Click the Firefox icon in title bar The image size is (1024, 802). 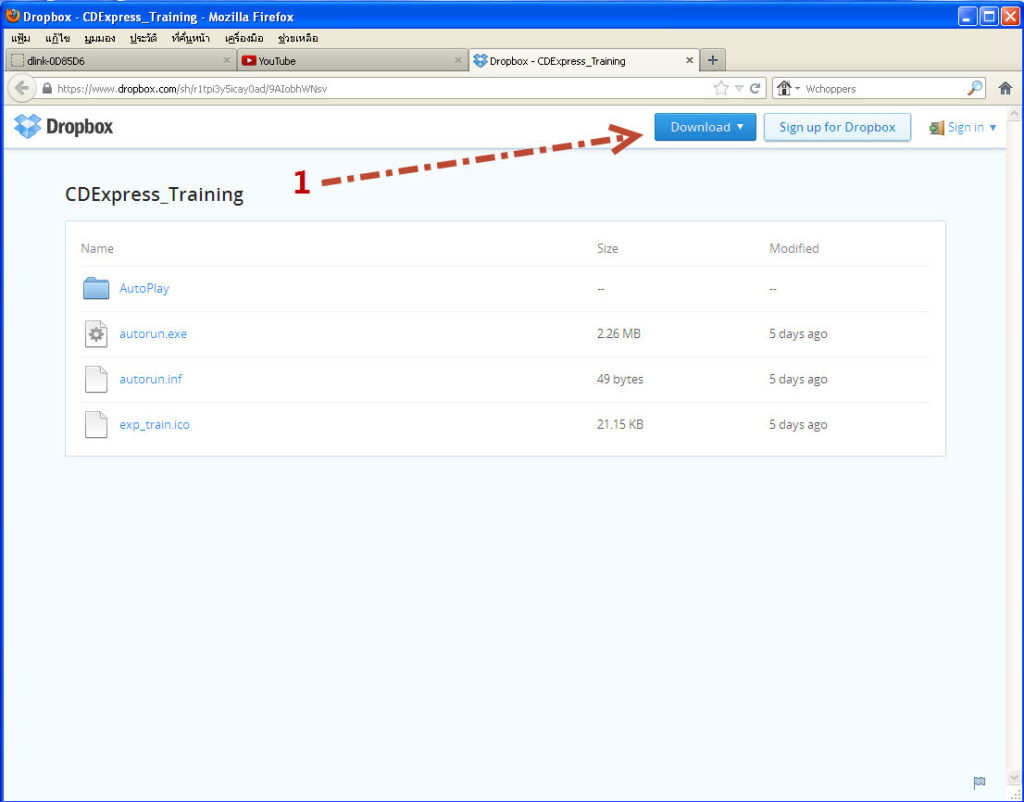click(x=12, y=16)
